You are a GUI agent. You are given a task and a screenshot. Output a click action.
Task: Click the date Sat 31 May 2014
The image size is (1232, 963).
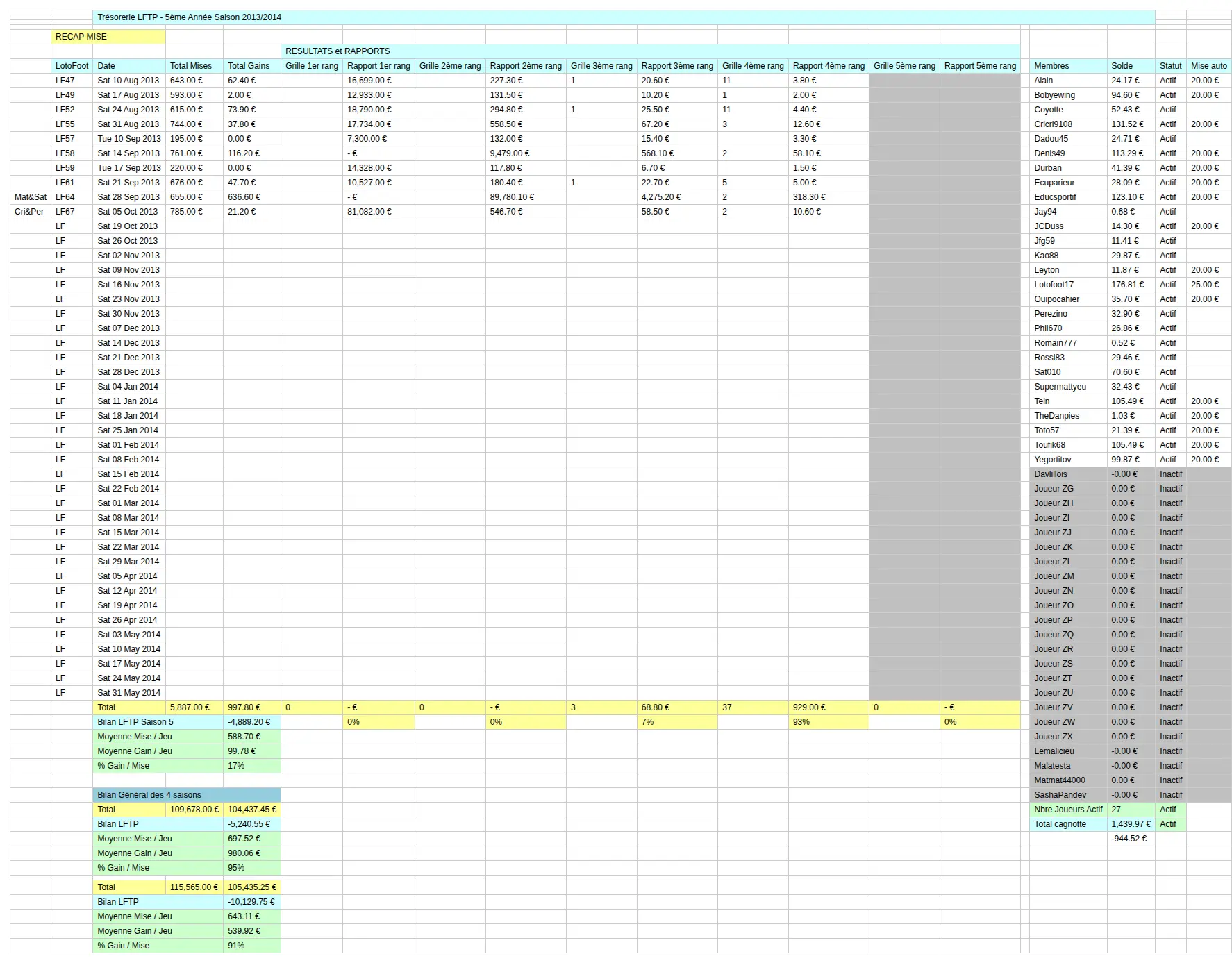point(129,693)
